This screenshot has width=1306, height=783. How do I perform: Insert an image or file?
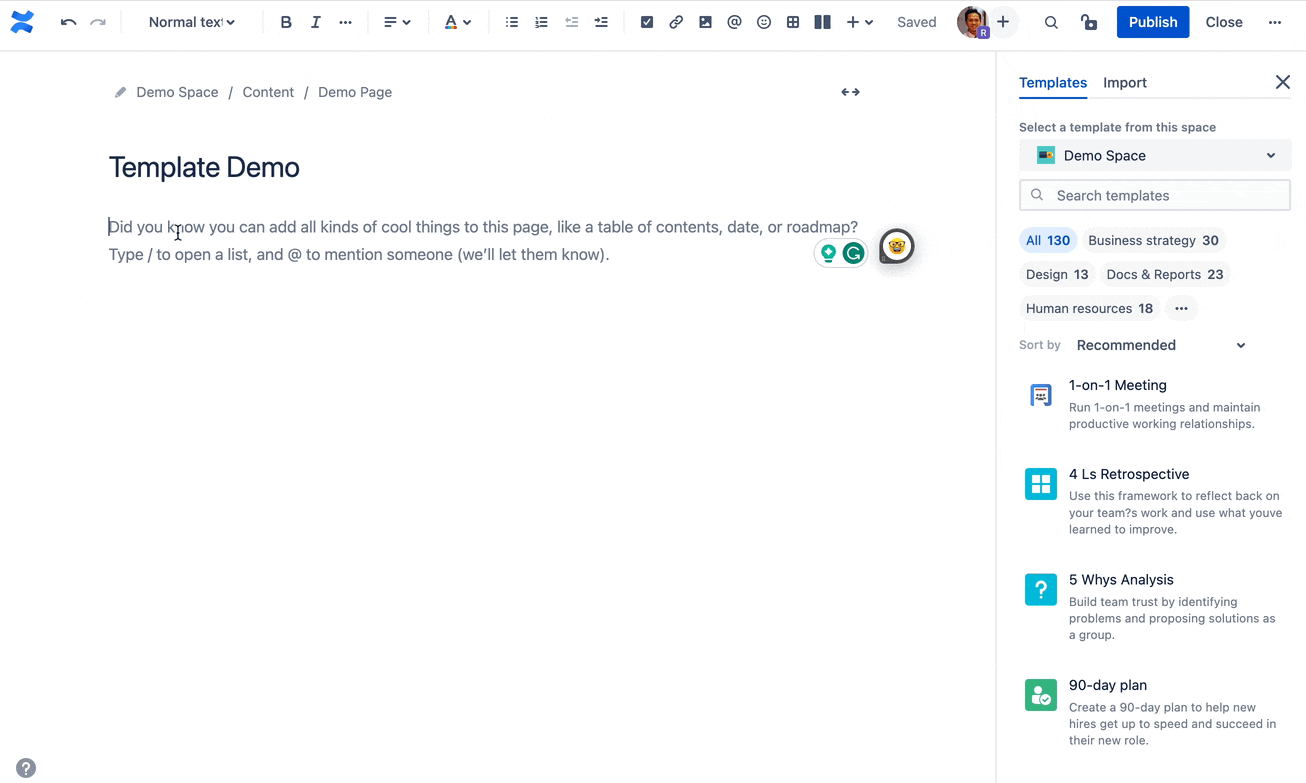[x=706, y=22]
